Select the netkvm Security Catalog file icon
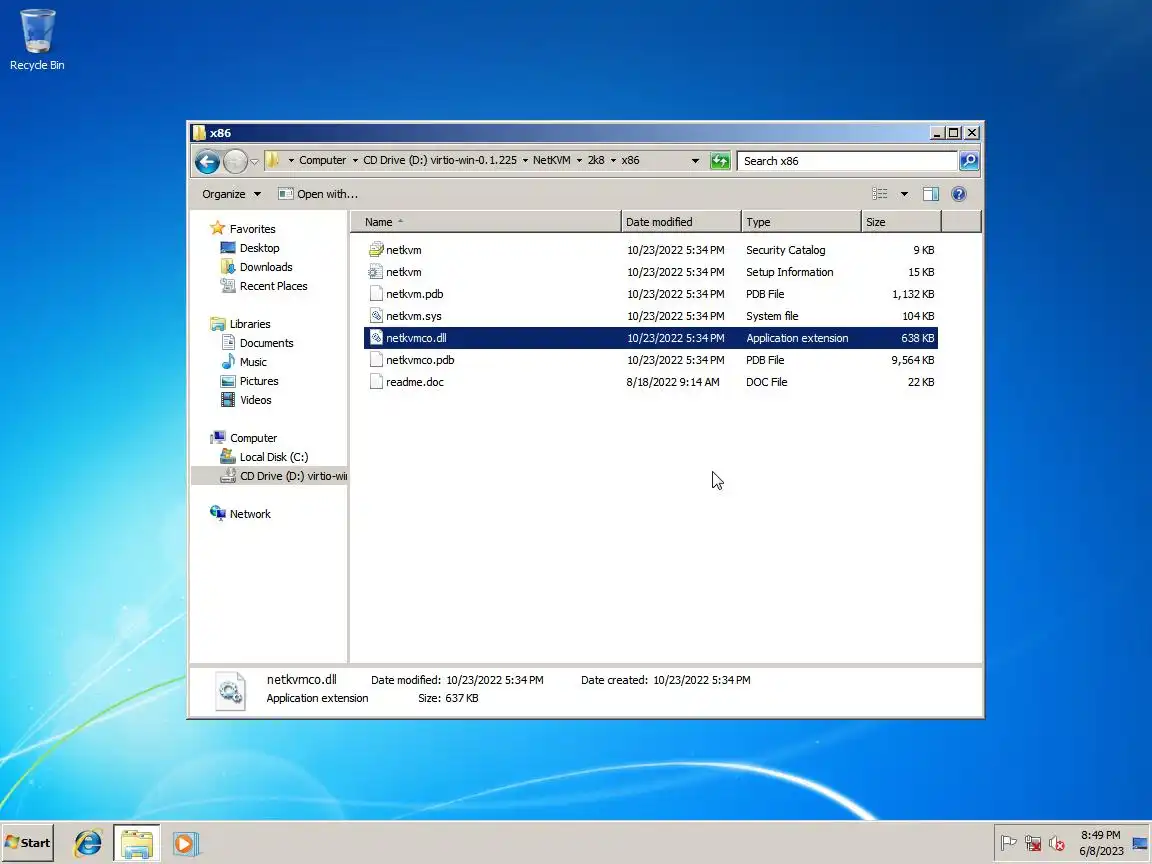Viewport: 1152px width, 864px height. tap(376, 250)
